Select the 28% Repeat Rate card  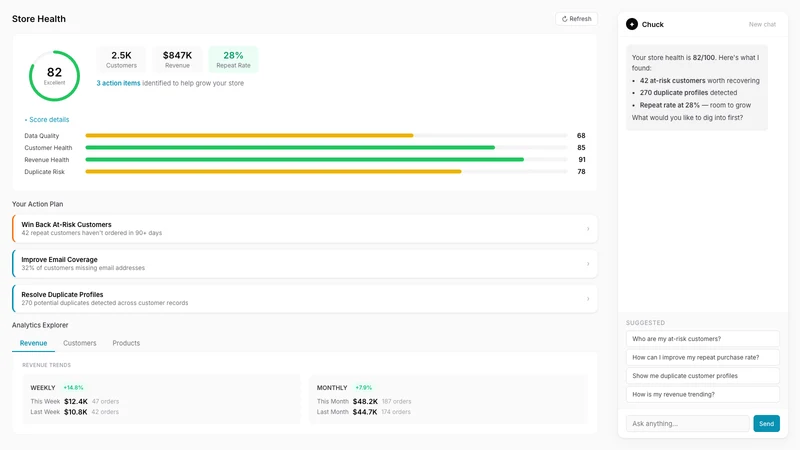point(233,59)
